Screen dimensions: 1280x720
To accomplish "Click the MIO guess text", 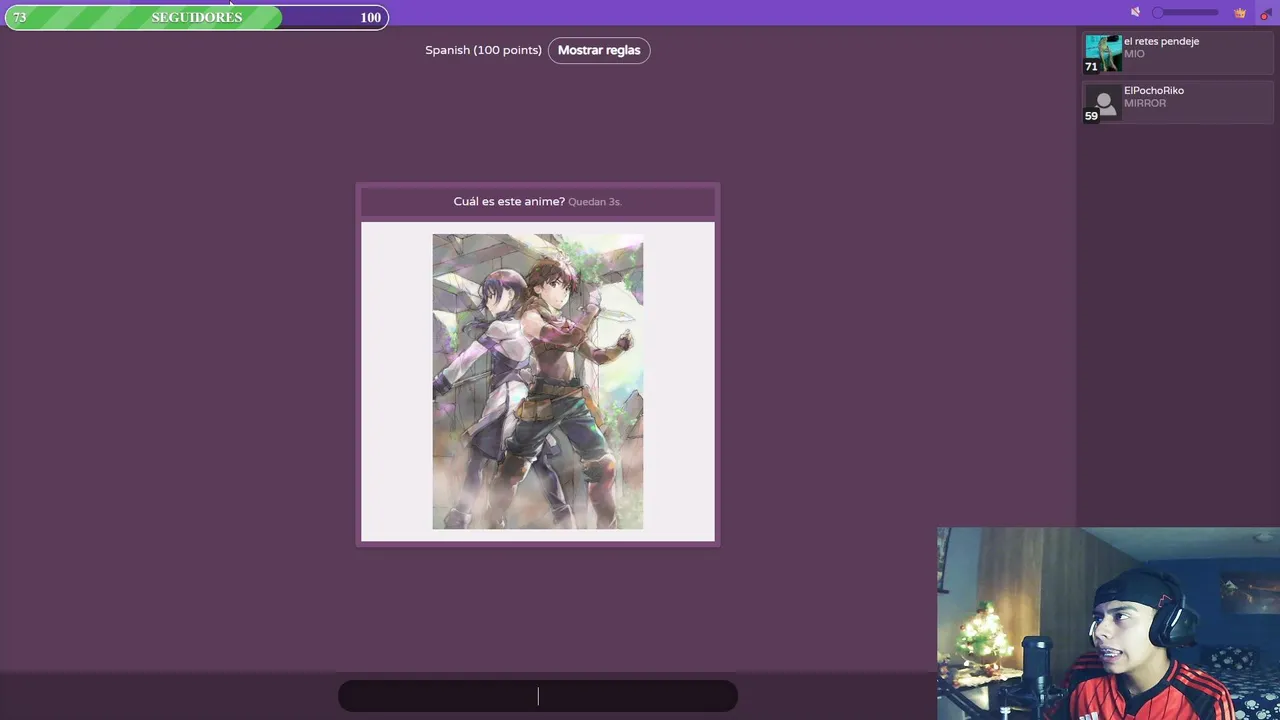I will click(1134, 54).
